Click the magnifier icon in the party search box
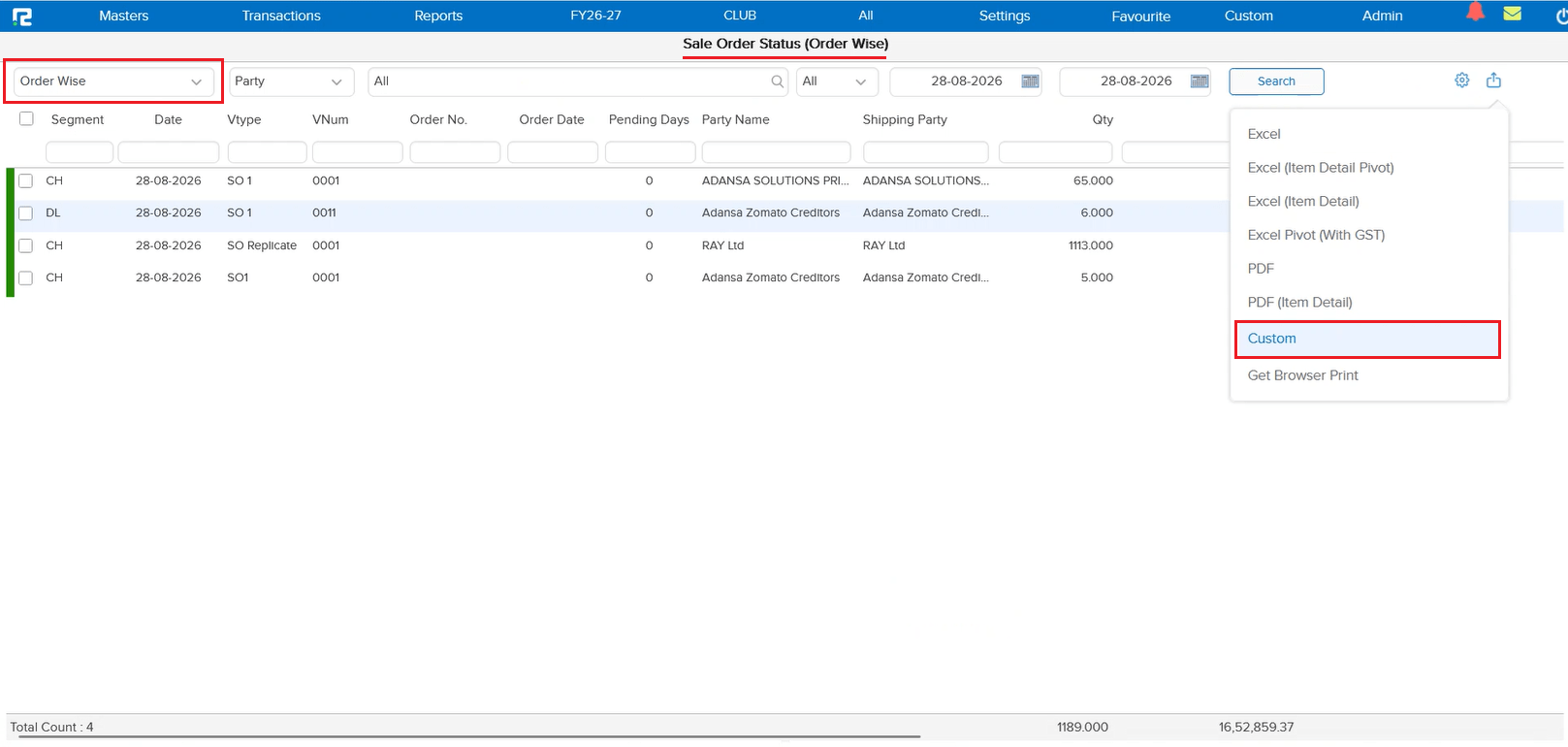Image resolution: width=1568 pixels, height=747 pixels. (x=778, y=81)
